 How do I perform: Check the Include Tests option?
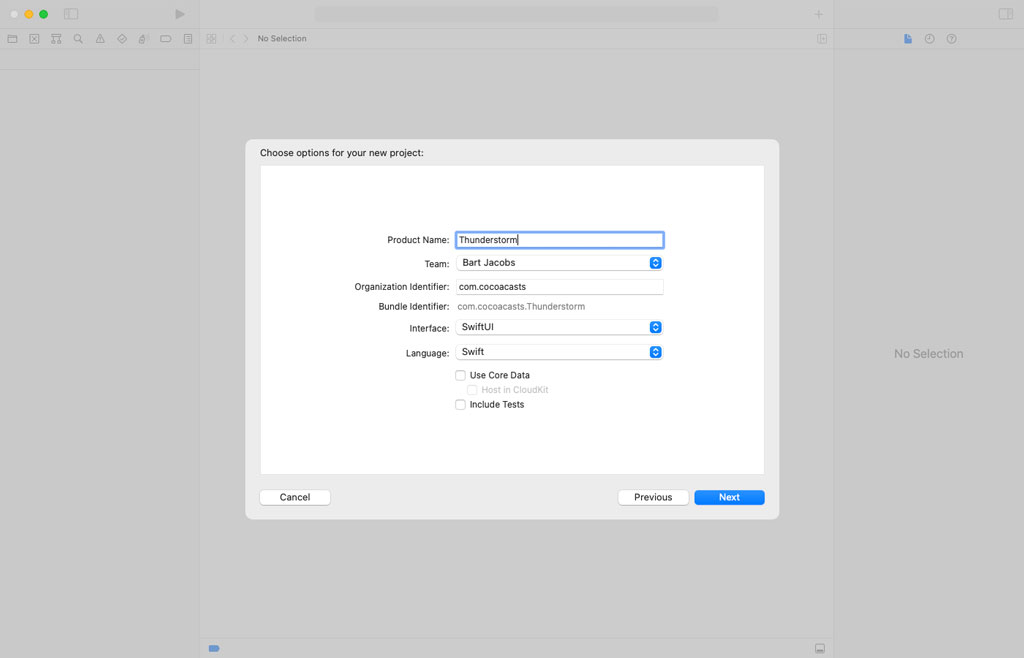(460, 404)
